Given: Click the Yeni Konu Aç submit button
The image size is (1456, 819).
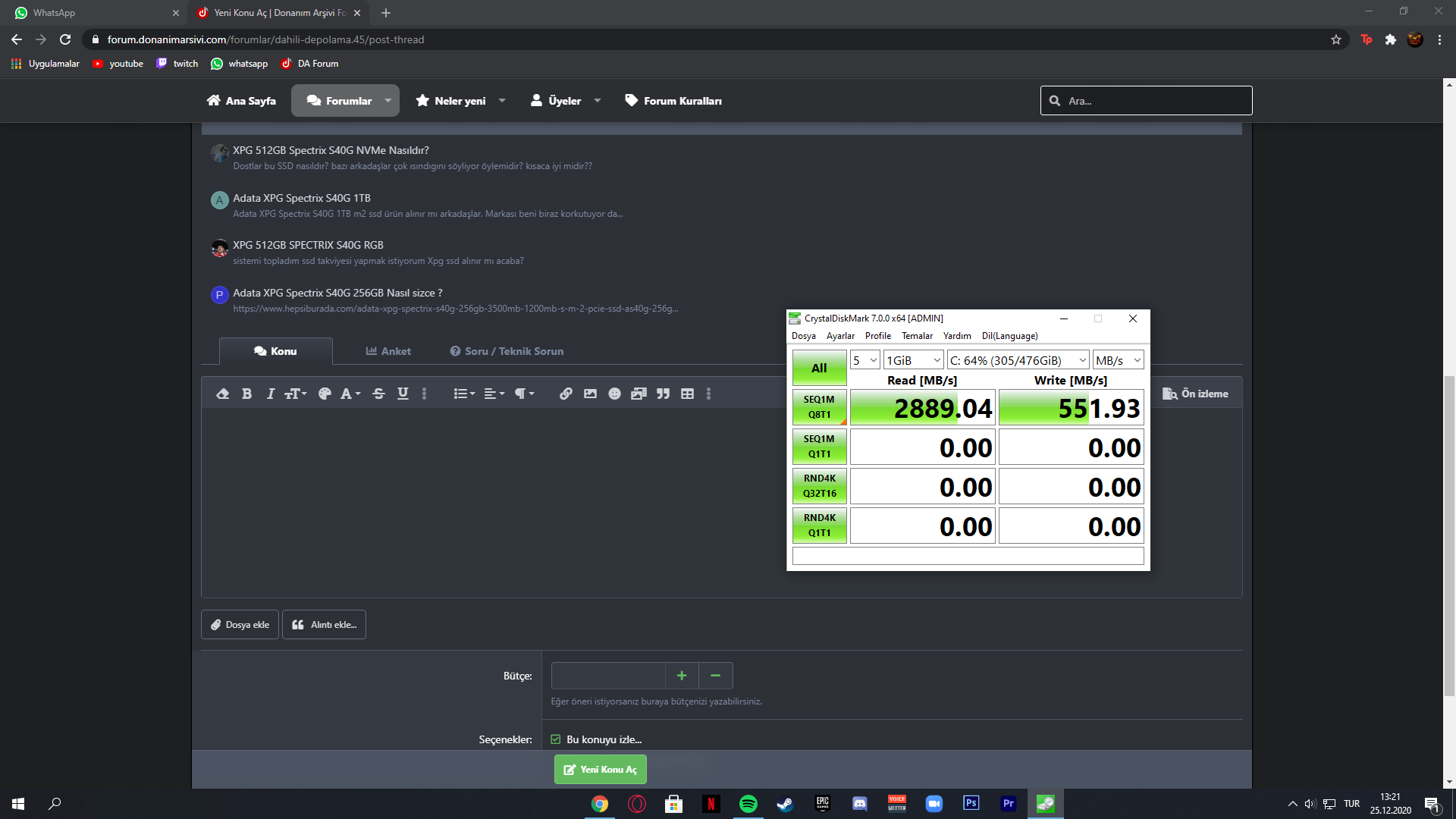Looking at the screenshot, I should click(600, 769).
